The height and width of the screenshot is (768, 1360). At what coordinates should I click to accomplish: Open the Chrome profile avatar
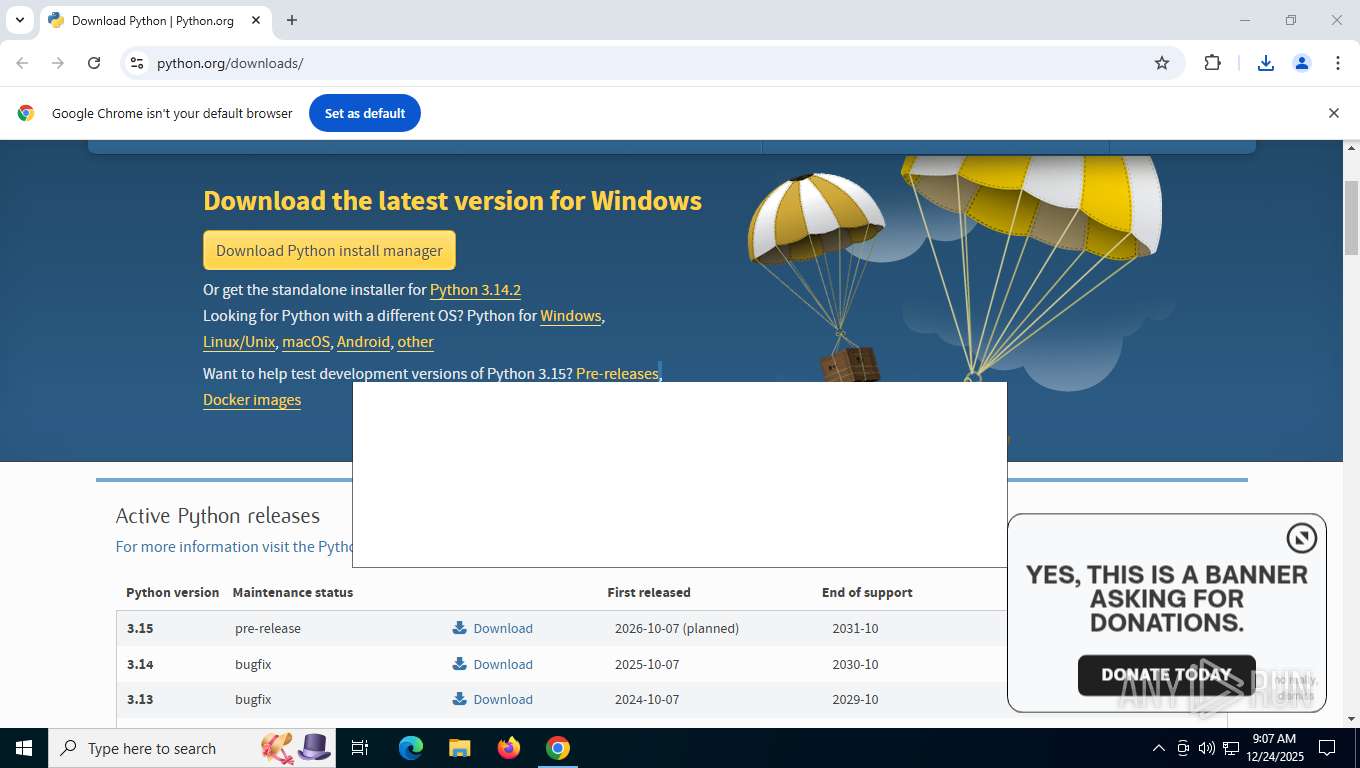[x=1302, y=63]
